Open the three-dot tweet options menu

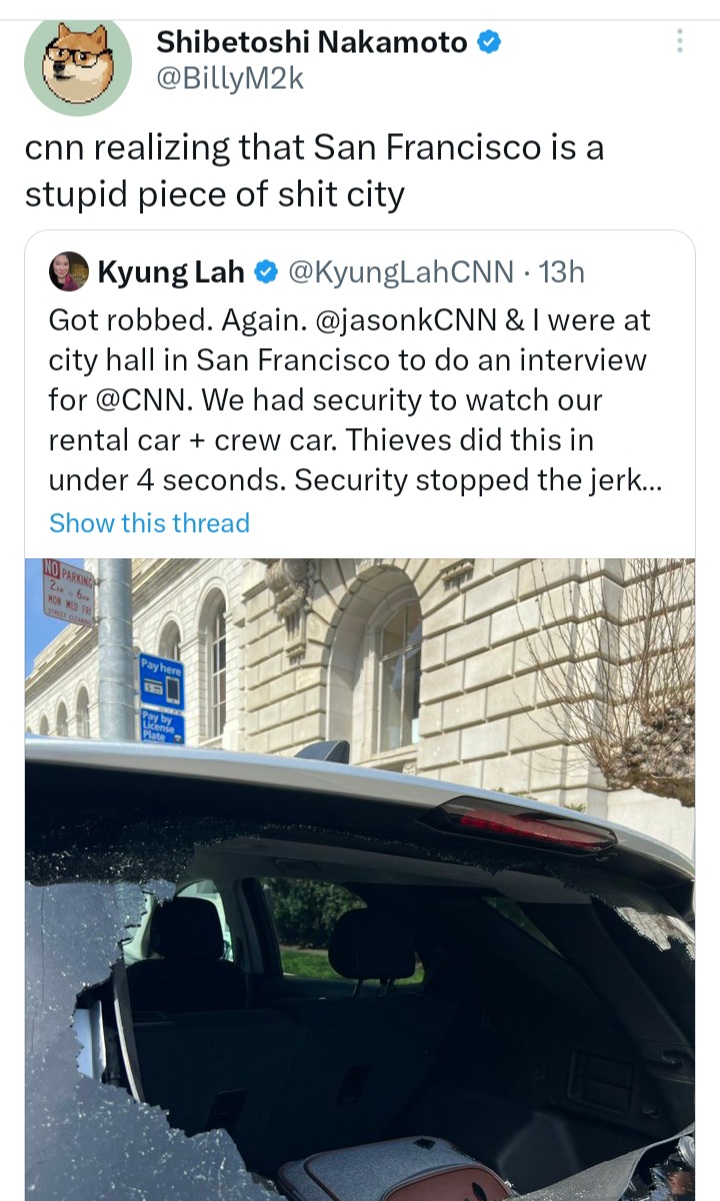(x=680, y=41)
